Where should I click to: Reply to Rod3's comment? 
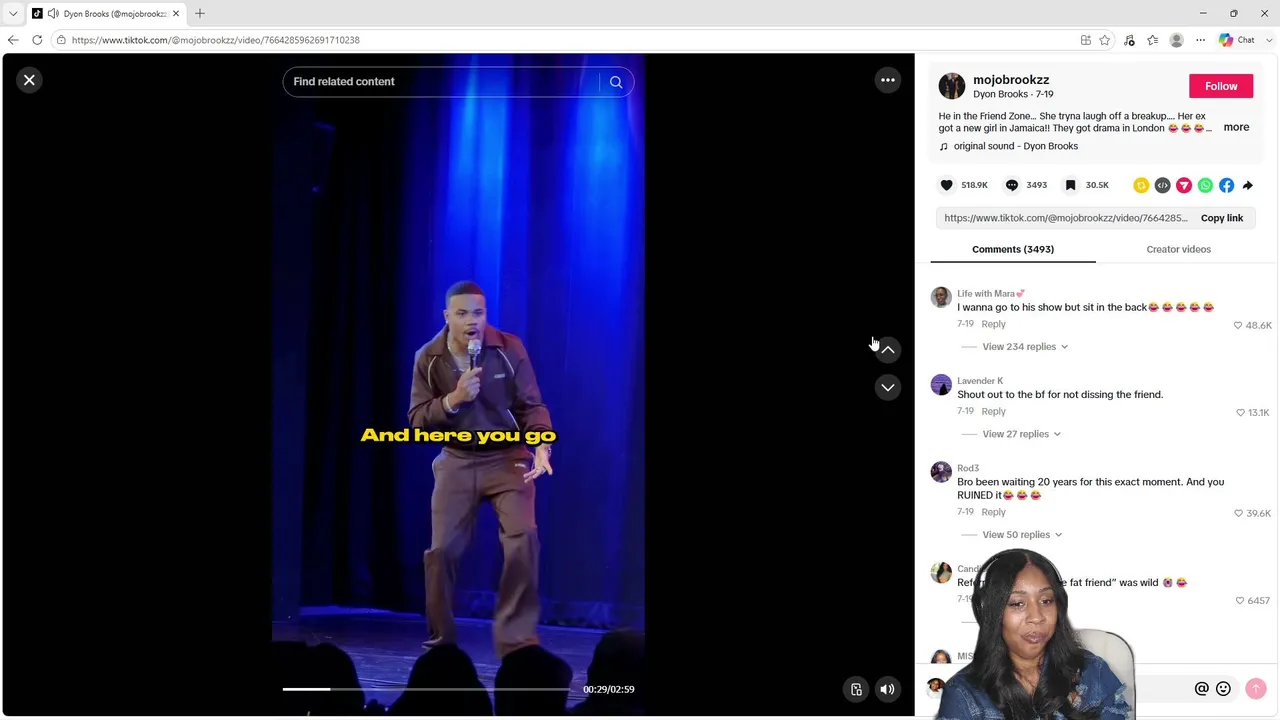point(993,512)
